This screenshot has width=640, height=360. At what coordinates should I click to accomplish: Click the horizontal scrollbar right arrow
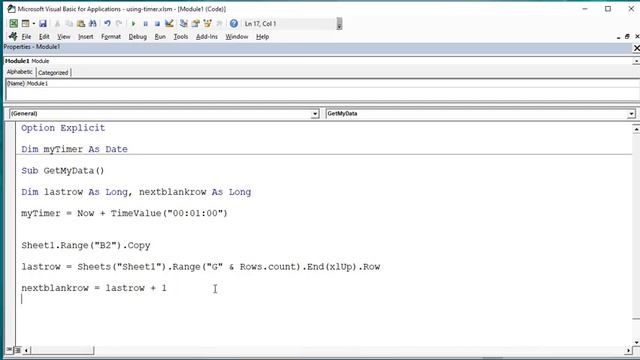tap(628, 350)
